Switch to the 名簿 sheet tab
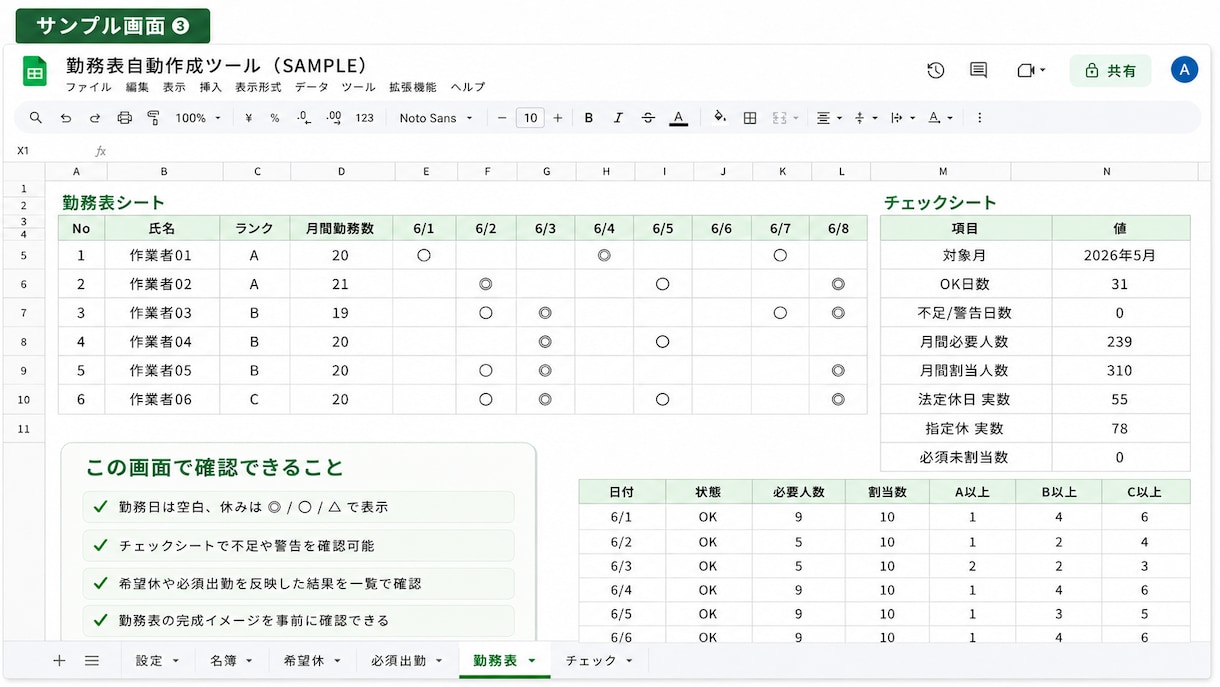 231,661
